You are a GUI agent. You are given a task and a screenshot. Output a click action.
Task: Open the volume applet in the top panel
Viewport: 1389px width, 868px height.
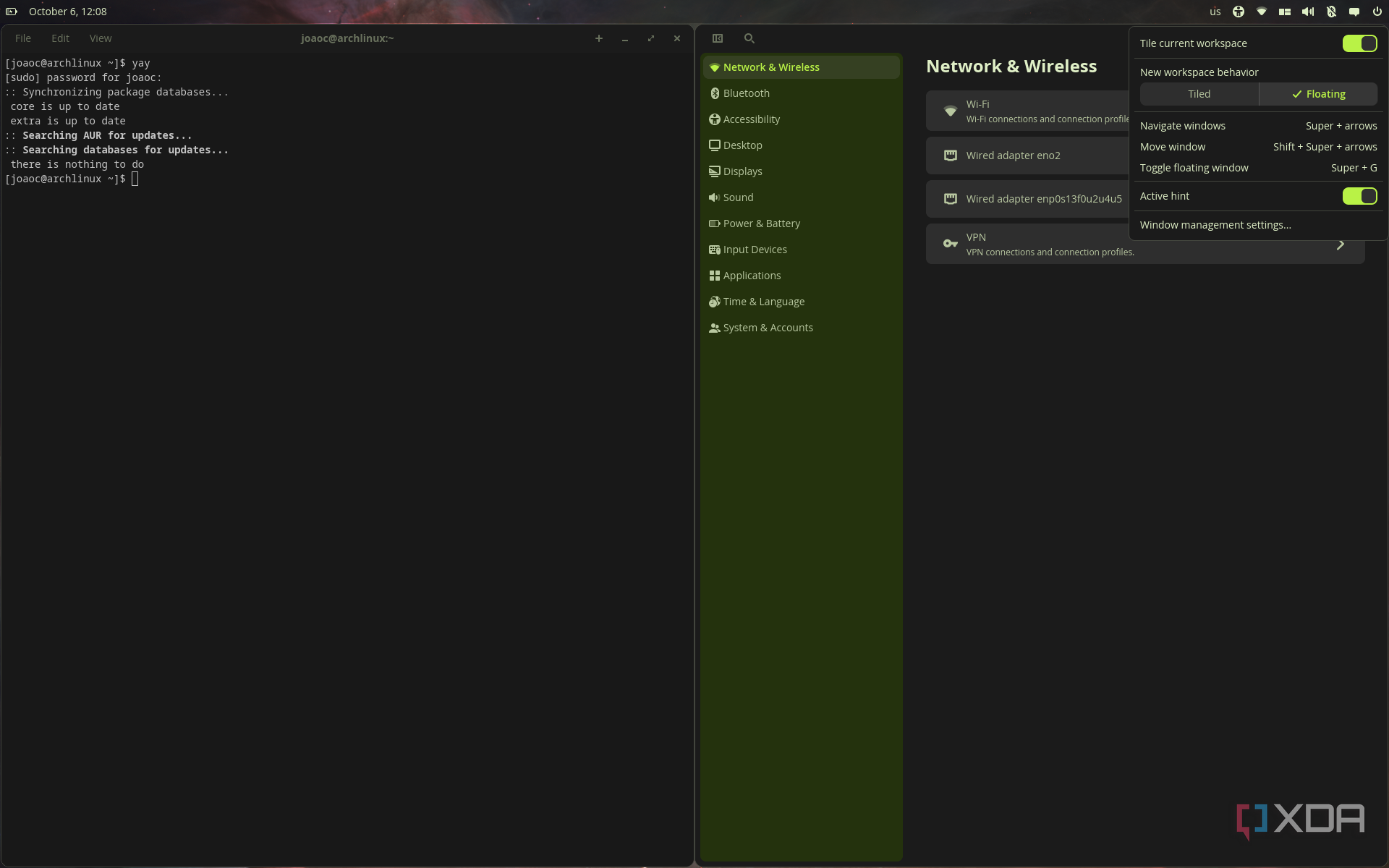coord(1308,12)
